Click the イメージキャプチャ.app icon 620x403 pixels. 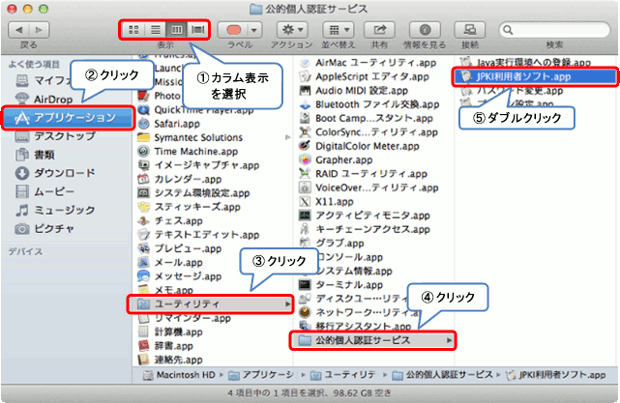click(143, 165)
